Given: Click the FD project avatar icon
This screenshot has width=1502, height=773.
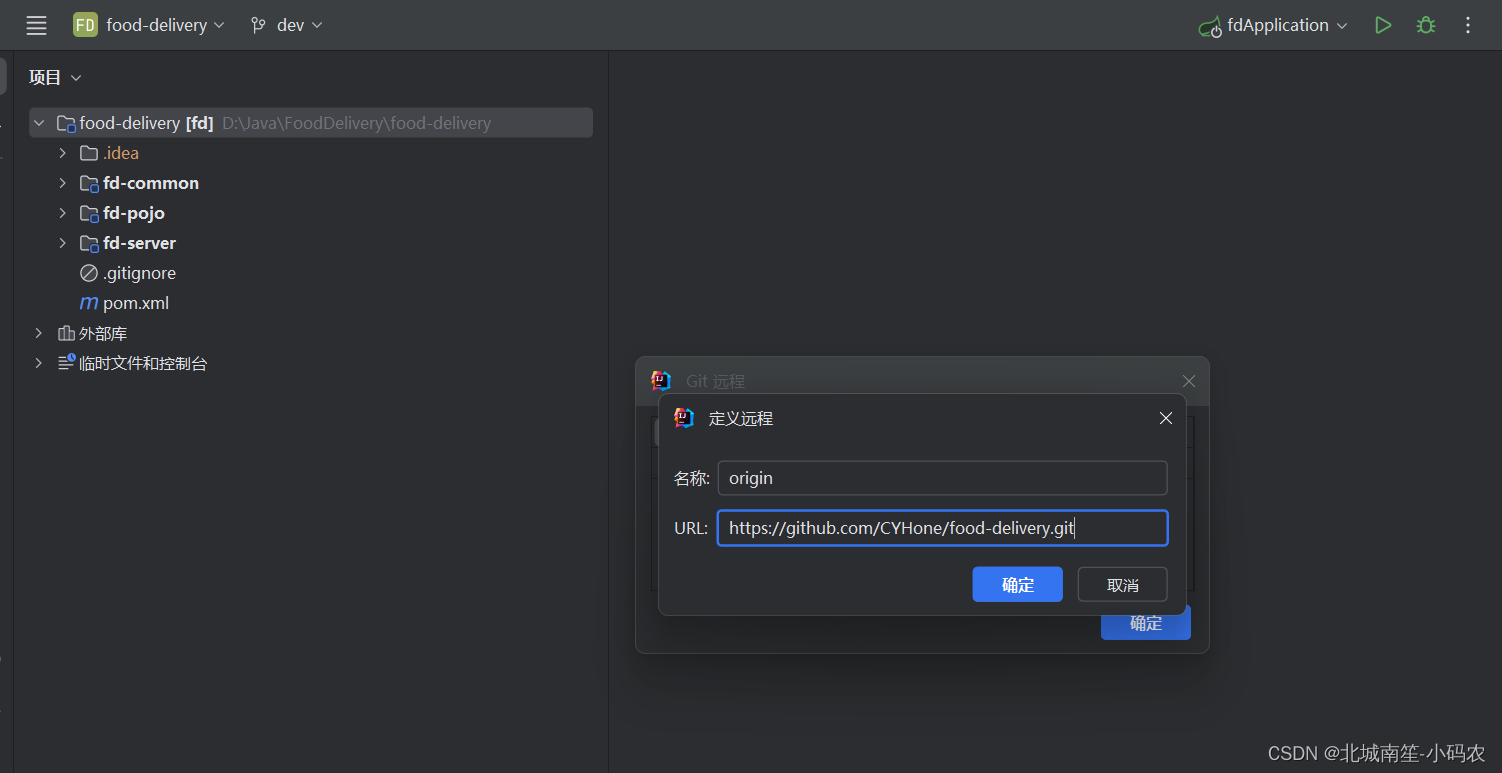Looking at the screenshot, I should (x=85, y=24).
